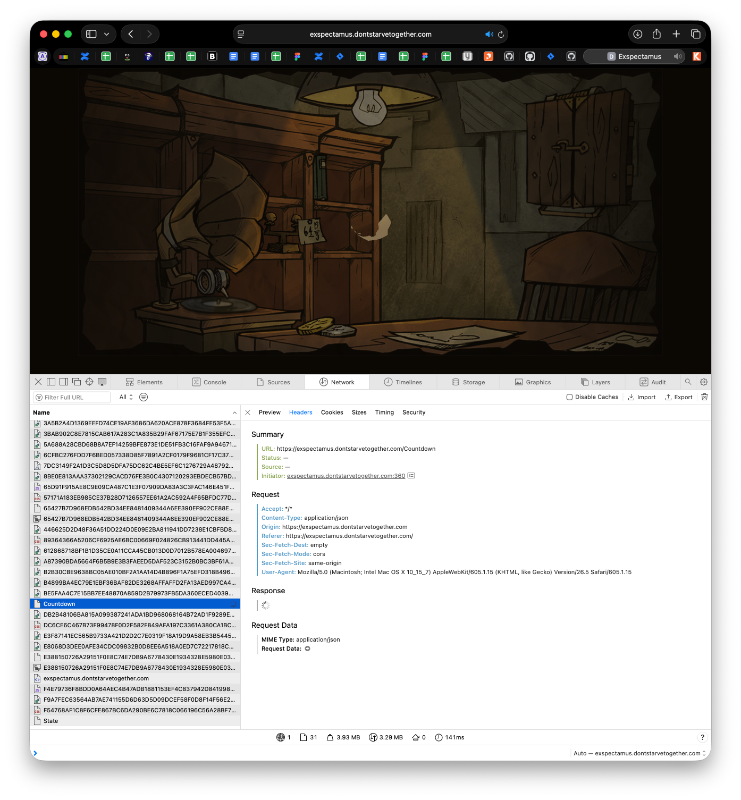This screenshot has width=741, height=800.
Task: Click the inspector search magnifier icon
Action: pyautogui.click(x=688, y=382)
